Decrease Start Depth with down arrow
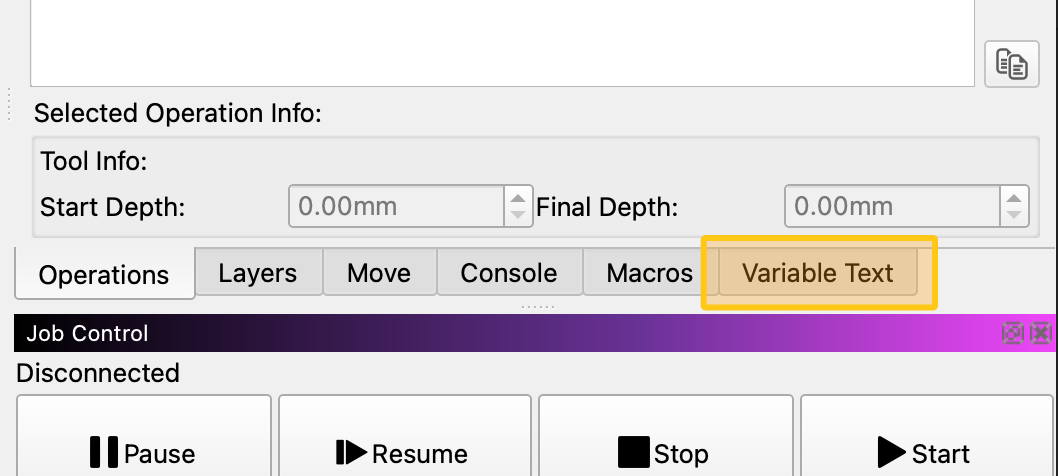The image size is (1058, 476). point(517,215)
